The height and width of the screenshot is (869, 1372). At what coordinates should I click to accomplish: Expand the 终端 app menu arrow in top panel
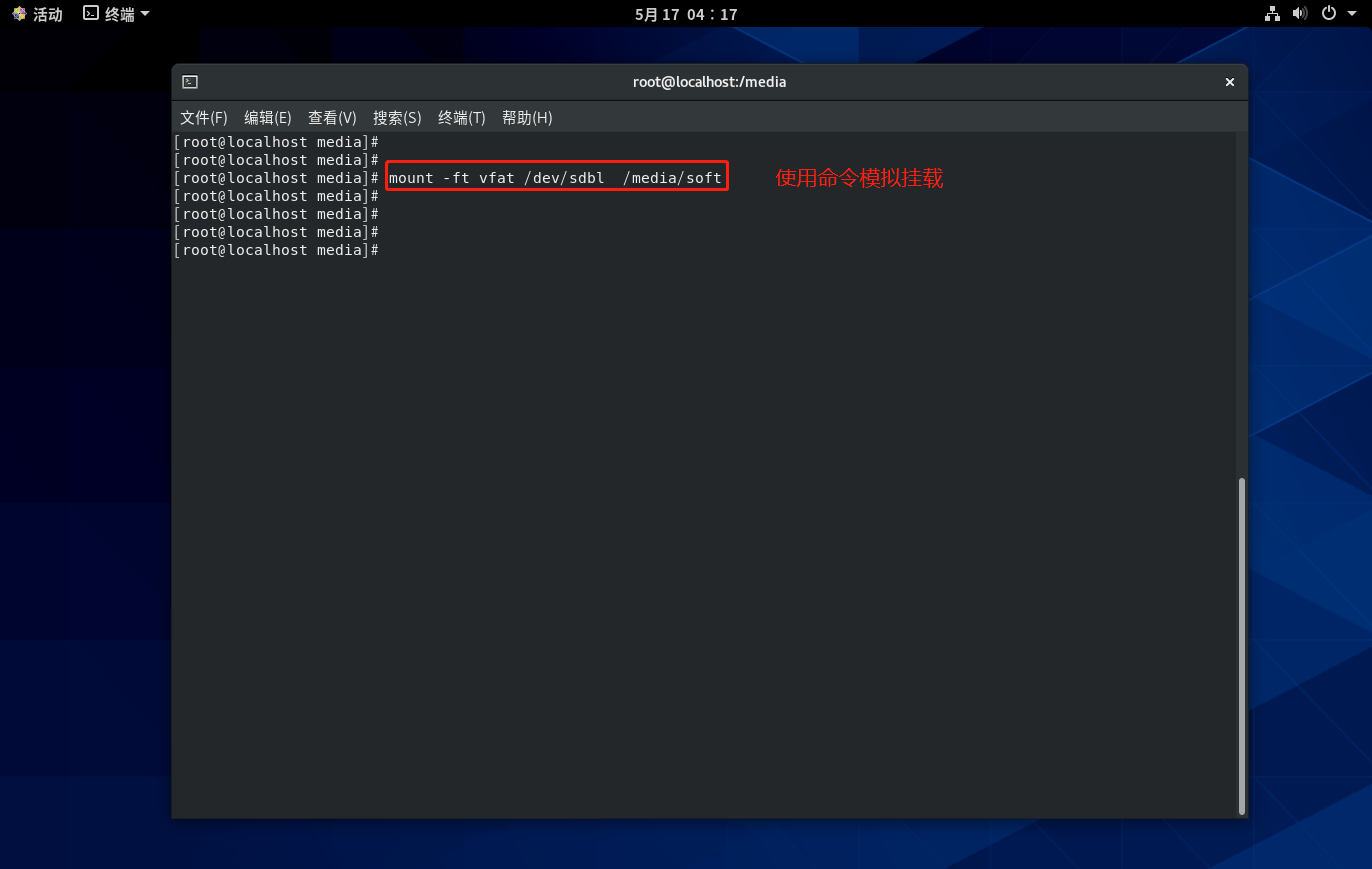click(145, 14)
